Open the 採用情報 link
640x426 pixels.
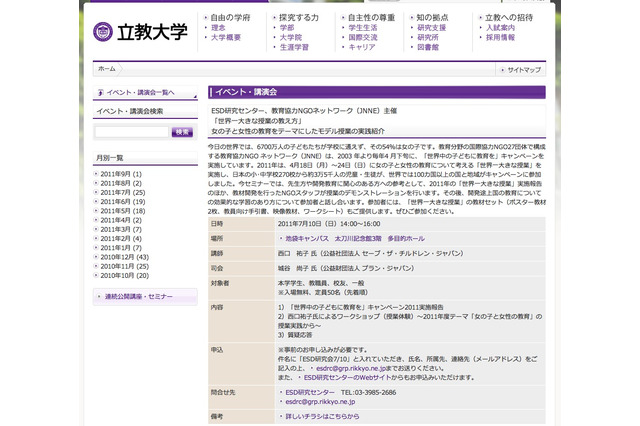tap(500, 38)
